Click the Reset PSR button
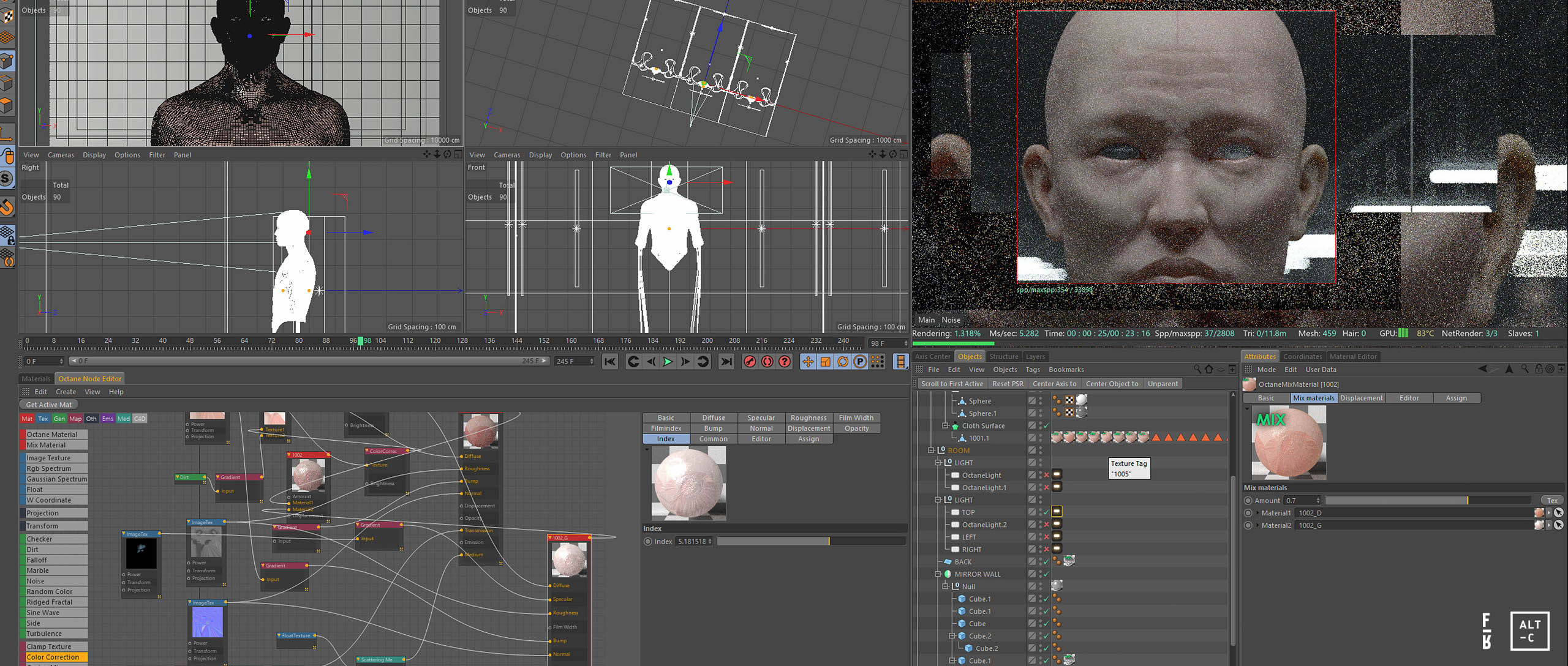This screenshot has height=666, width=1568. (x=1008, y=384)
